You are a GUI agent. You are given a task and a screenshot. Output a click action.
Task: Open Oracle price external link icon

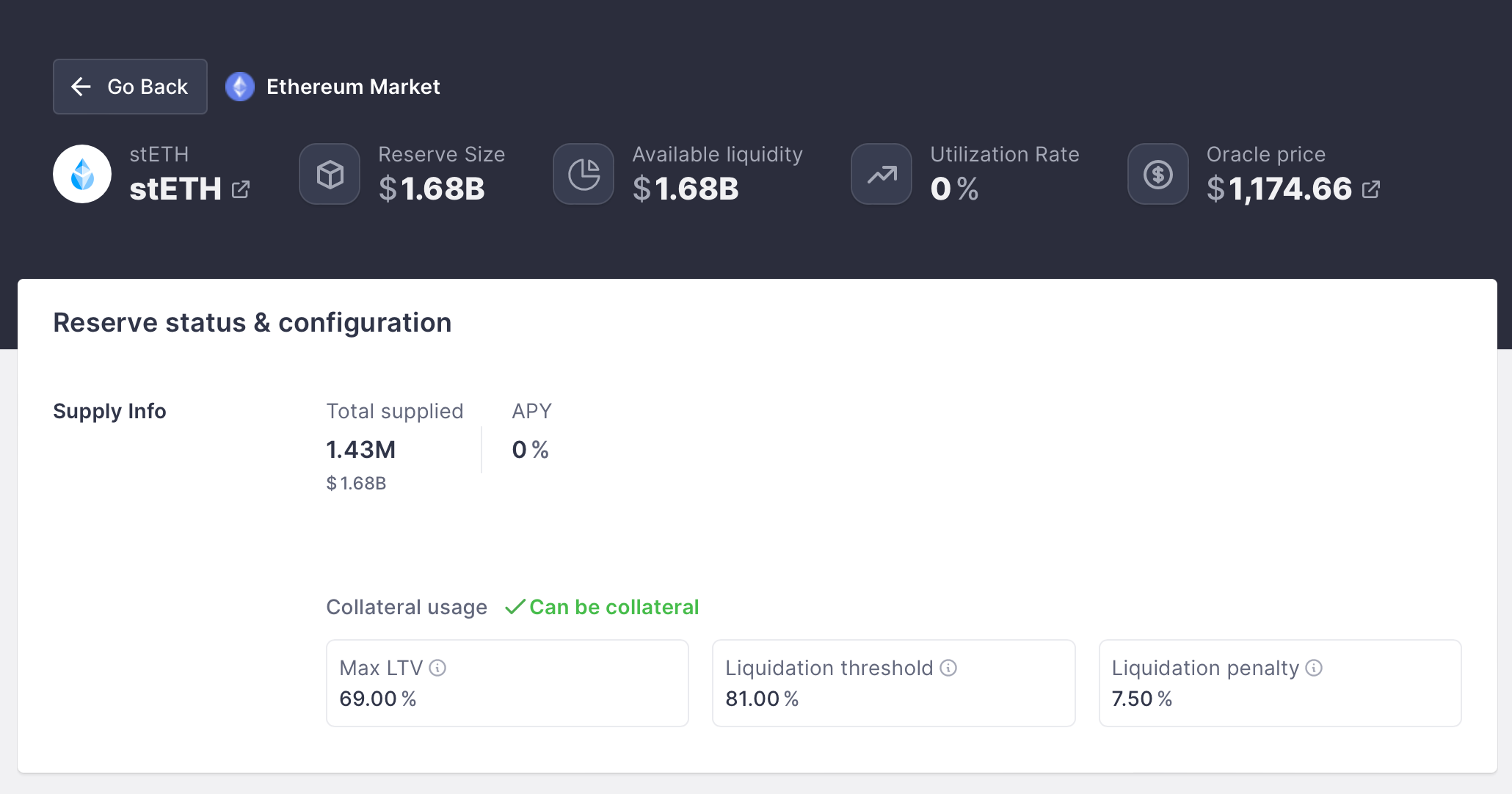point(1371,189)
